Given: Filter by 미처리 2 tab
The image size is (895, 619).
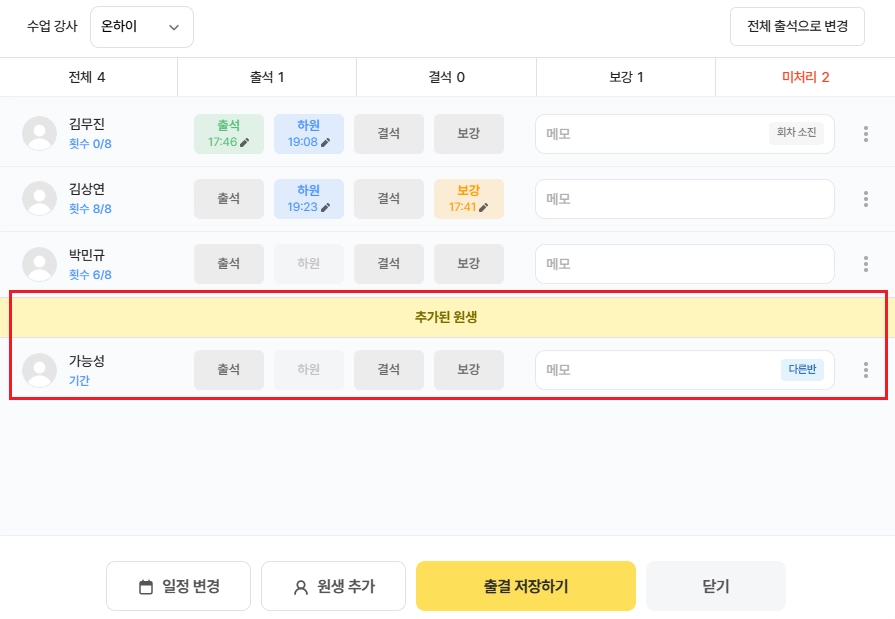Looking at the screenshot, I should point(805,77).
